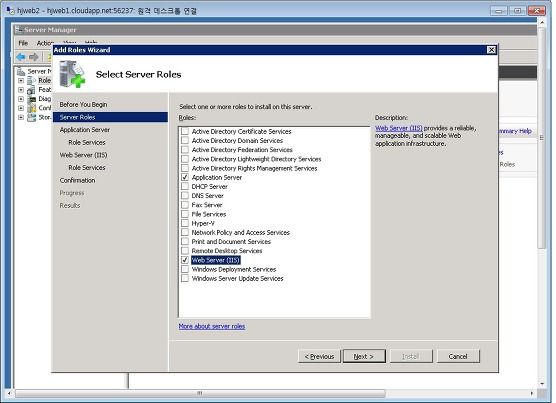Check the File Services role
This screenshot has width=556, height=403.
click(185, 214)
